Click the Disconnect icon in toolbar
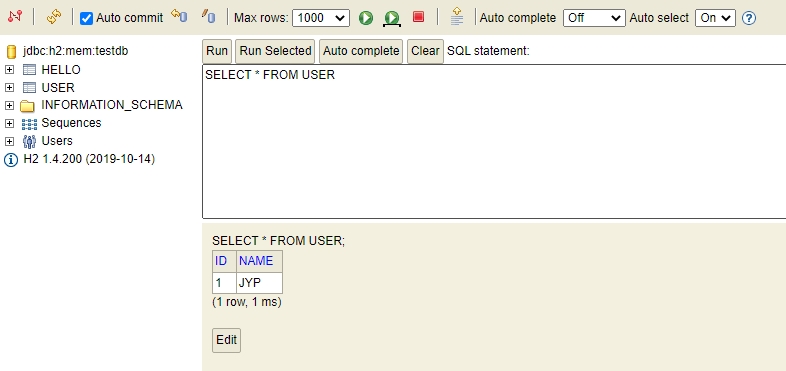 pos(15,16)
